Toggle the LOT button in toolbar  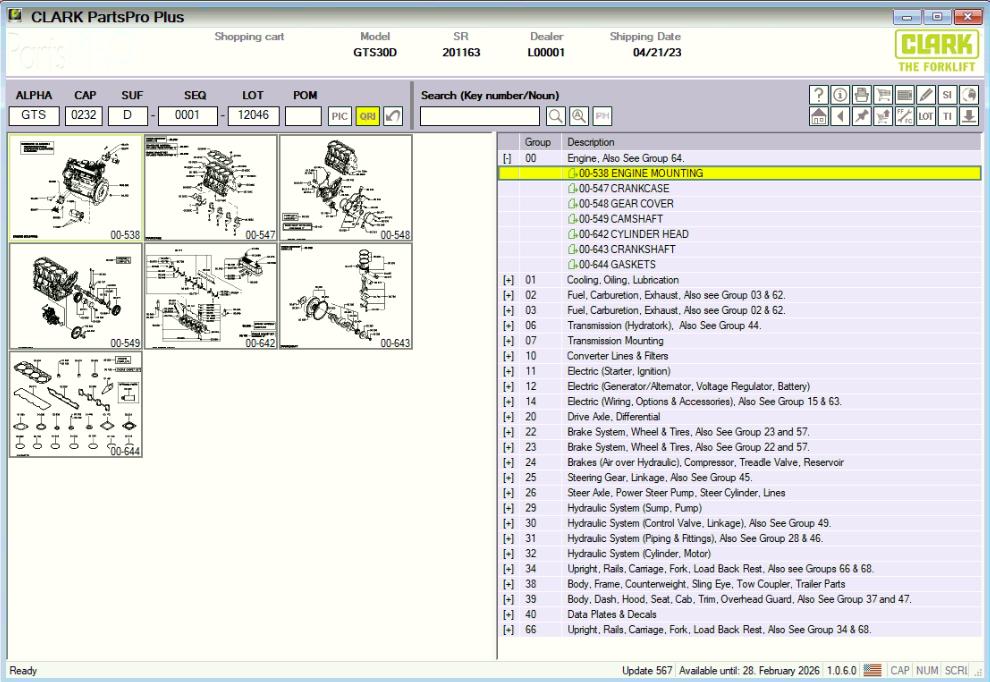click(x=925, y=115)
